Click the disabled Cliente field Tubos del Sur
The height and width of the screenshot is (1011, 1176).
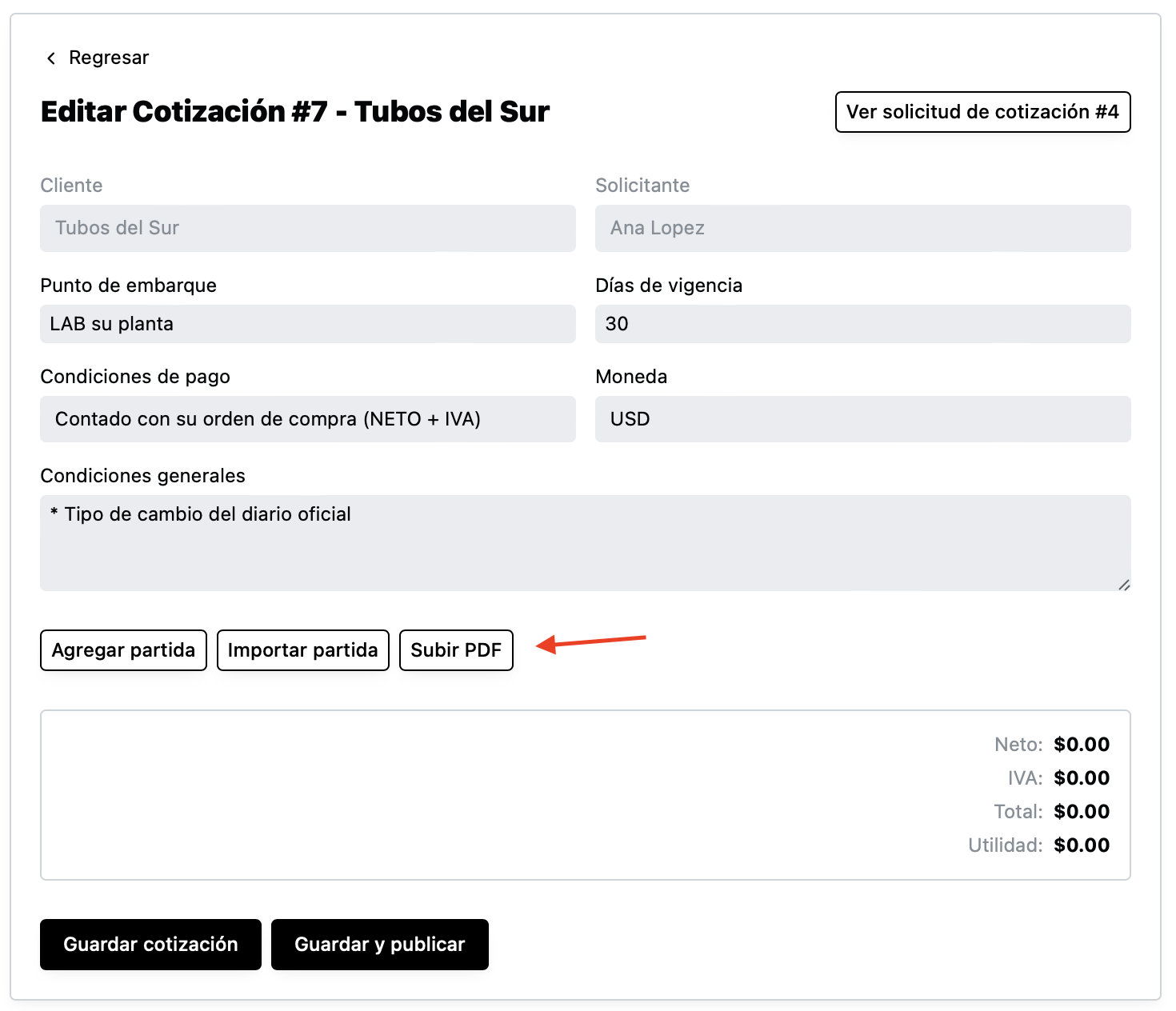308,228
